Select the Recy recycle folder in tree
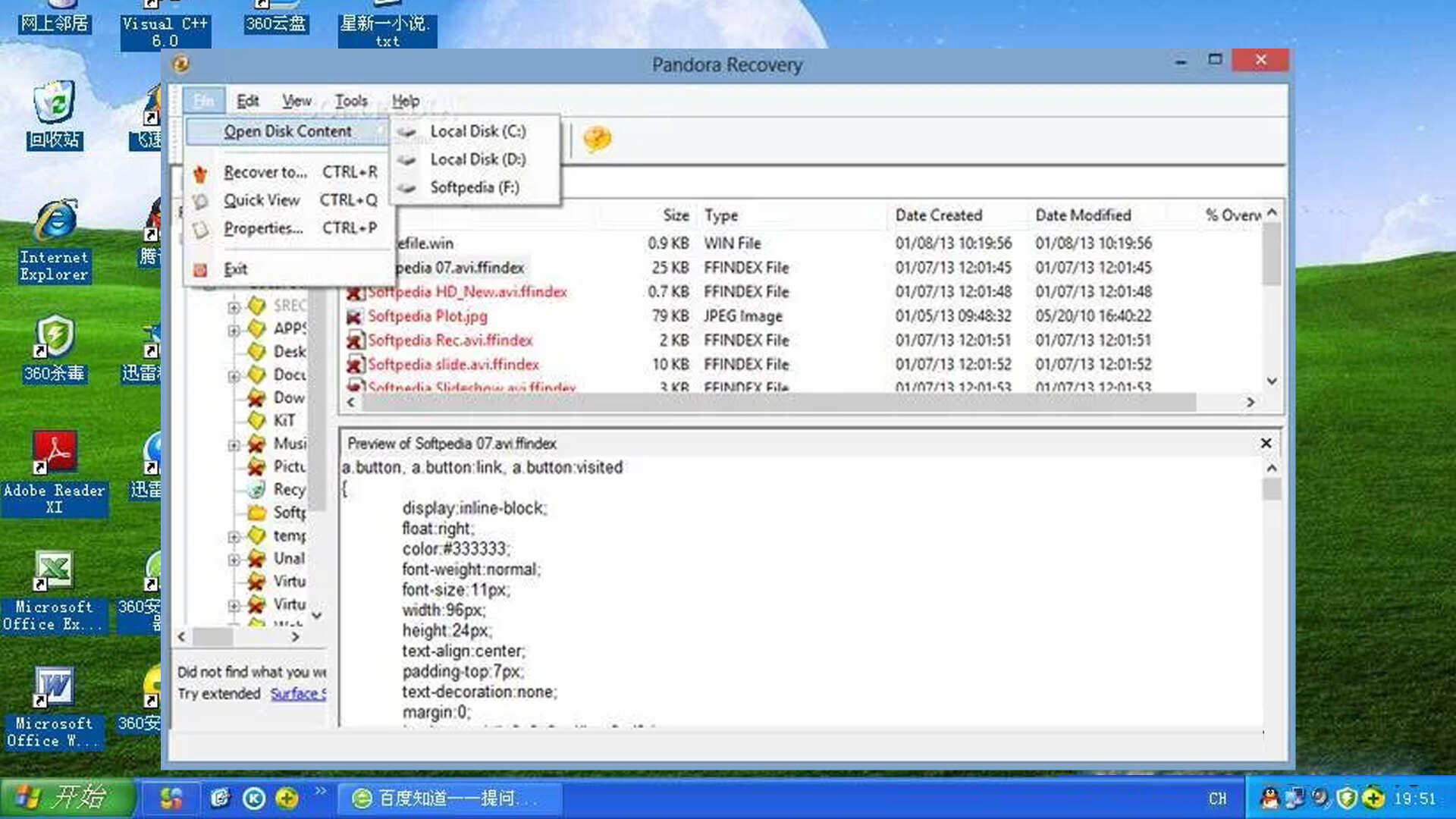 point(289,490)
